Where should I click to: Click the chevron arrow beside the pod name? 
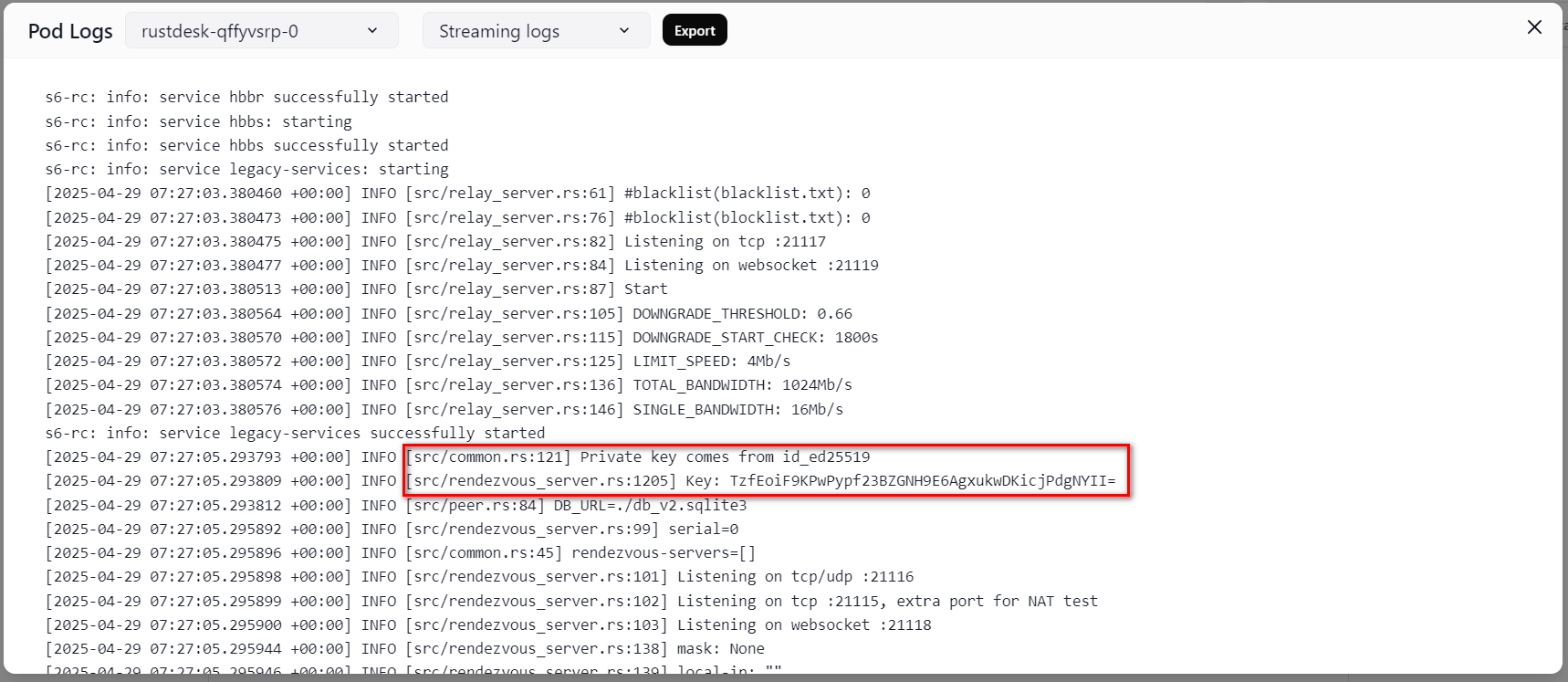(x=372, y=31)
